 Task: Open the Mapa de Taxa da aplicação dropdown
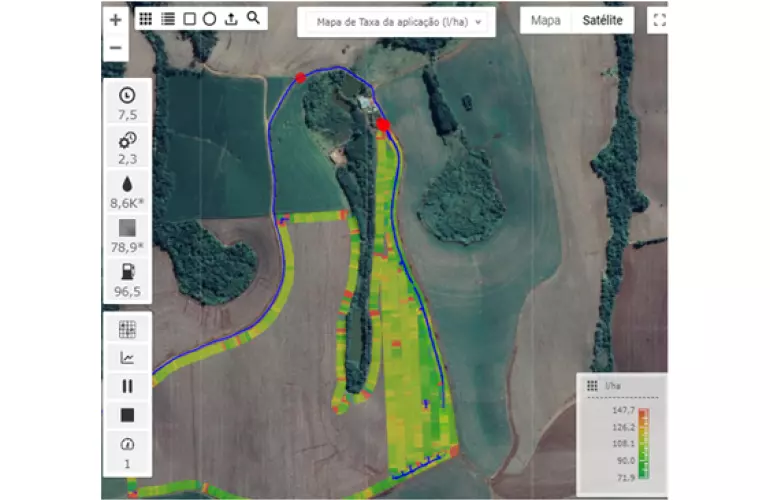[397, 22]
